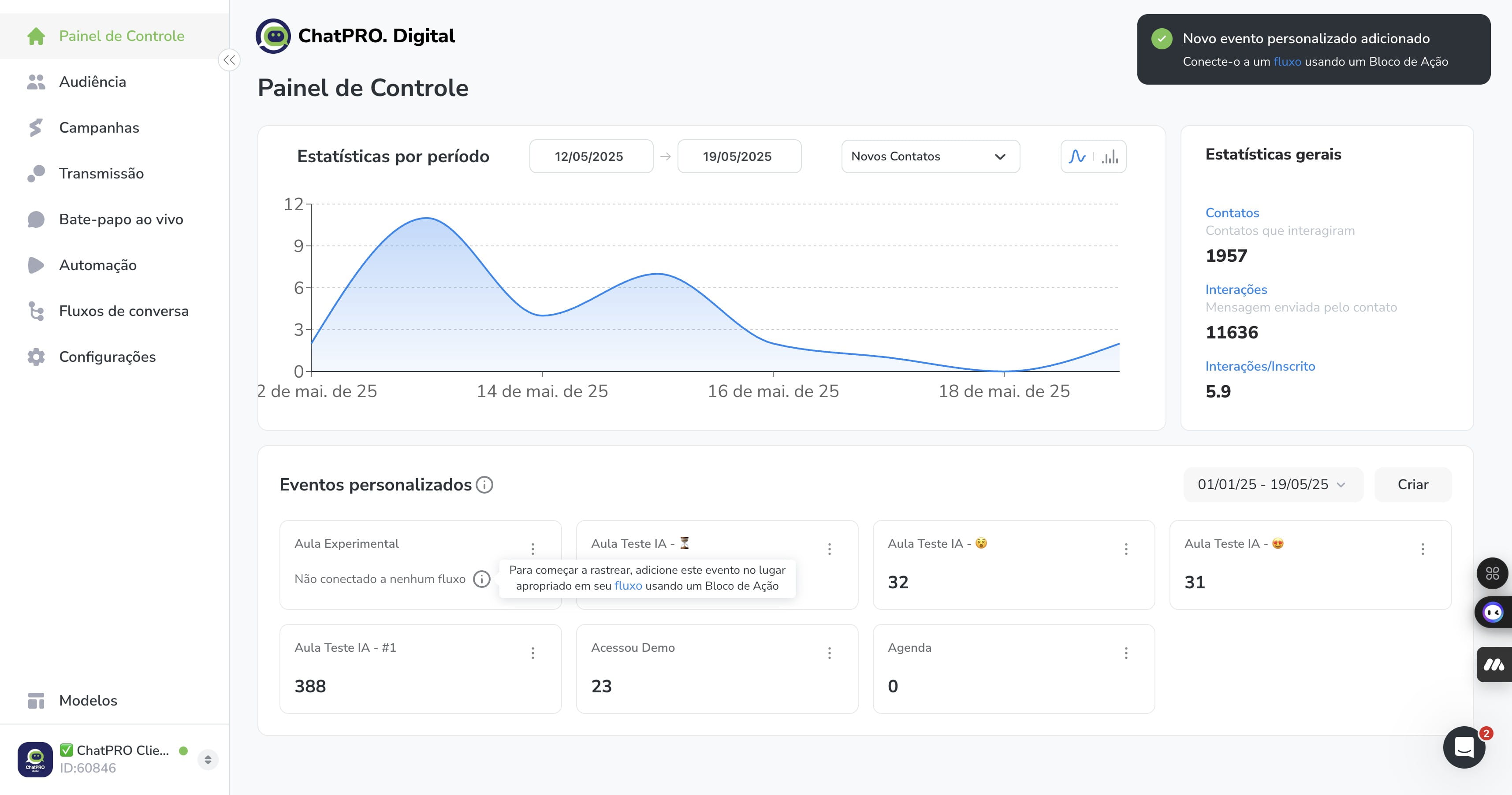This screenshot has height=795, width=1512.
Task: Click info icon next to Não conectado a nenhum fluxo
Action: 481,579
